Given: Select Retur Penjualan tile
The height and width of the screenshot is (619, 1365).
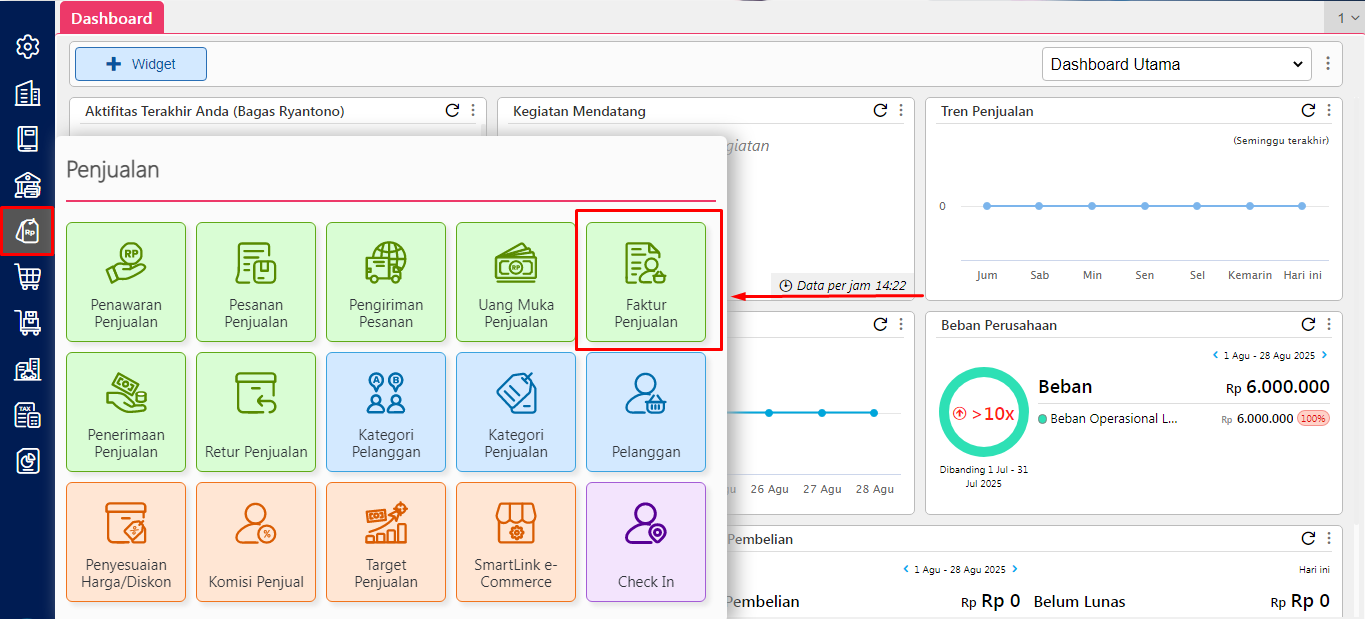Looking at the screenshot, I should click(x=256, y=411).
